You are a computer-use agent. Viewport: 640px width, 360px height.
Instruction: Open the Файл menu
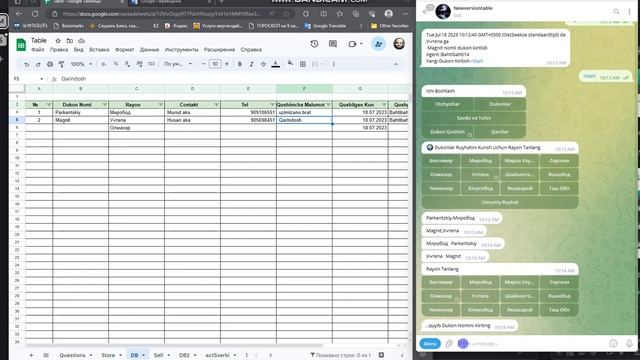point(38,50)
